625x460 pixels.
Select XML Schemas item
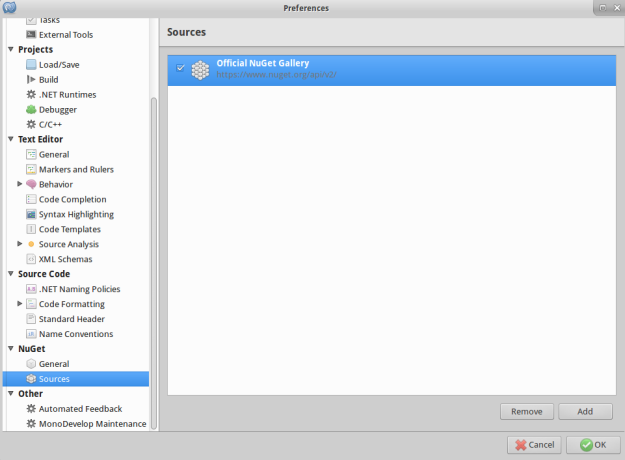point(65,259)
